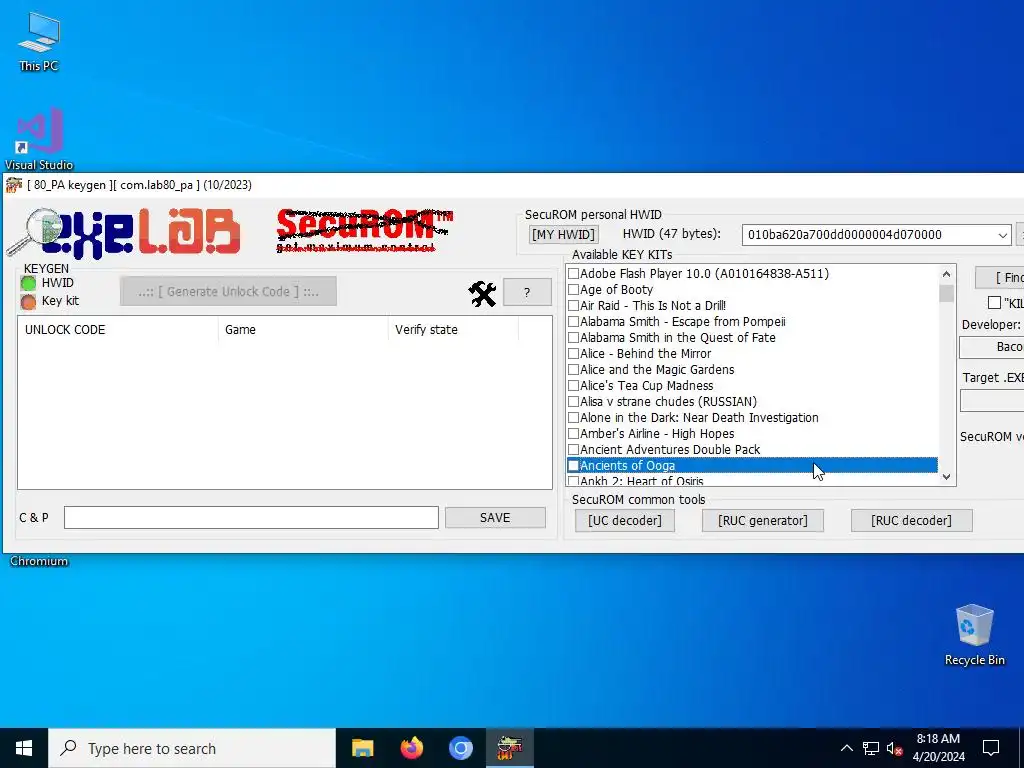Click the Target .EXE input field
Screen dimensions: 1024x768
click(993, 400)
